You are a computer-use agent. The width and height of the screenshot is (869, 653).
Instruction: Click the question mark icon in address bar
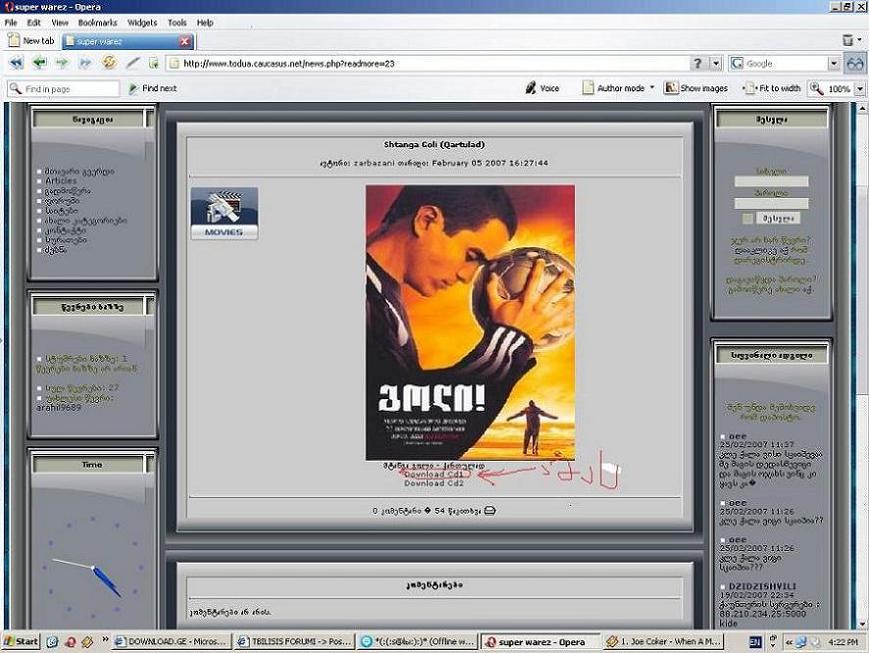click(698, 63)
